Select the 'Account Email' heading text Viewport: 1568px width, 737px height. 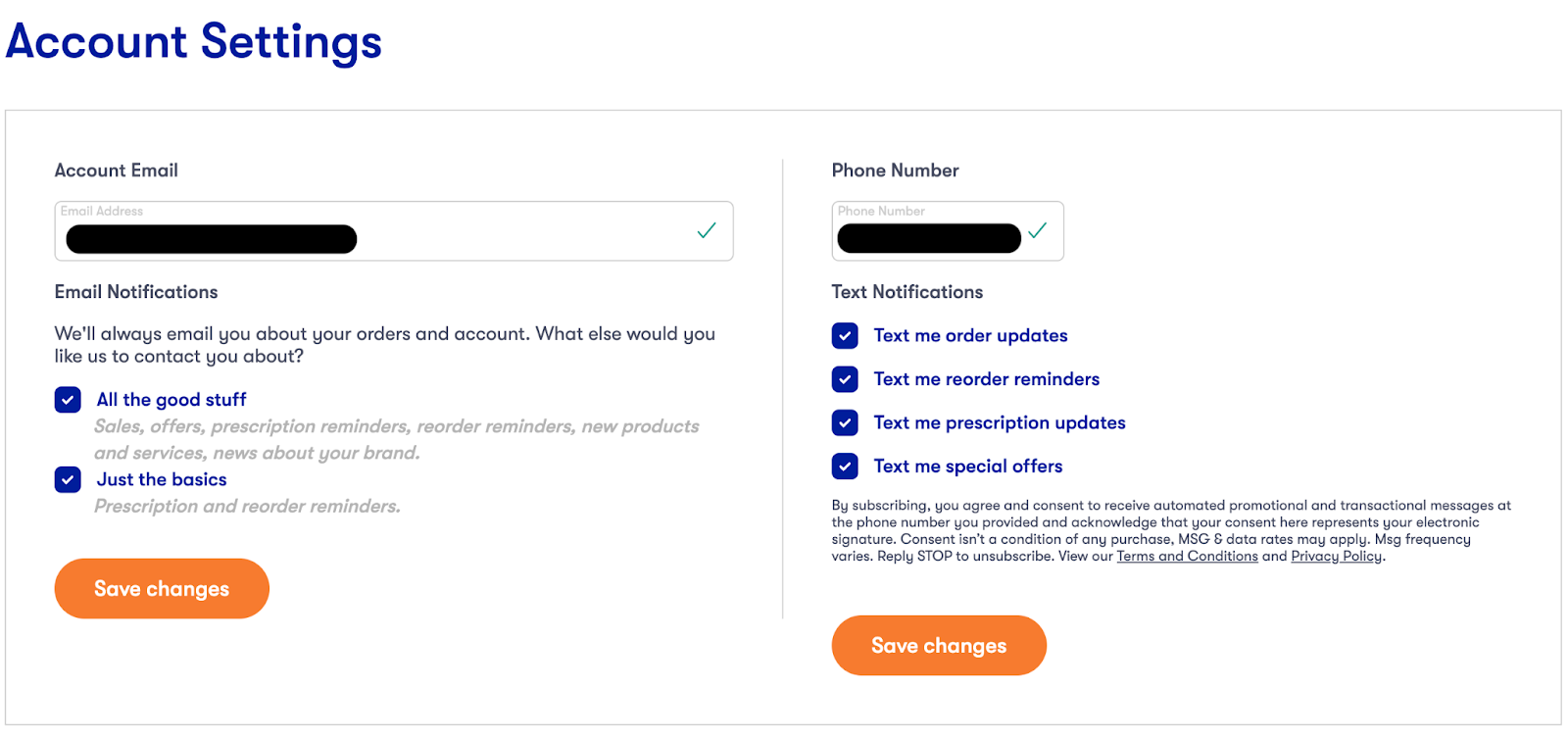pyautogui.click(x=117, y=171)
